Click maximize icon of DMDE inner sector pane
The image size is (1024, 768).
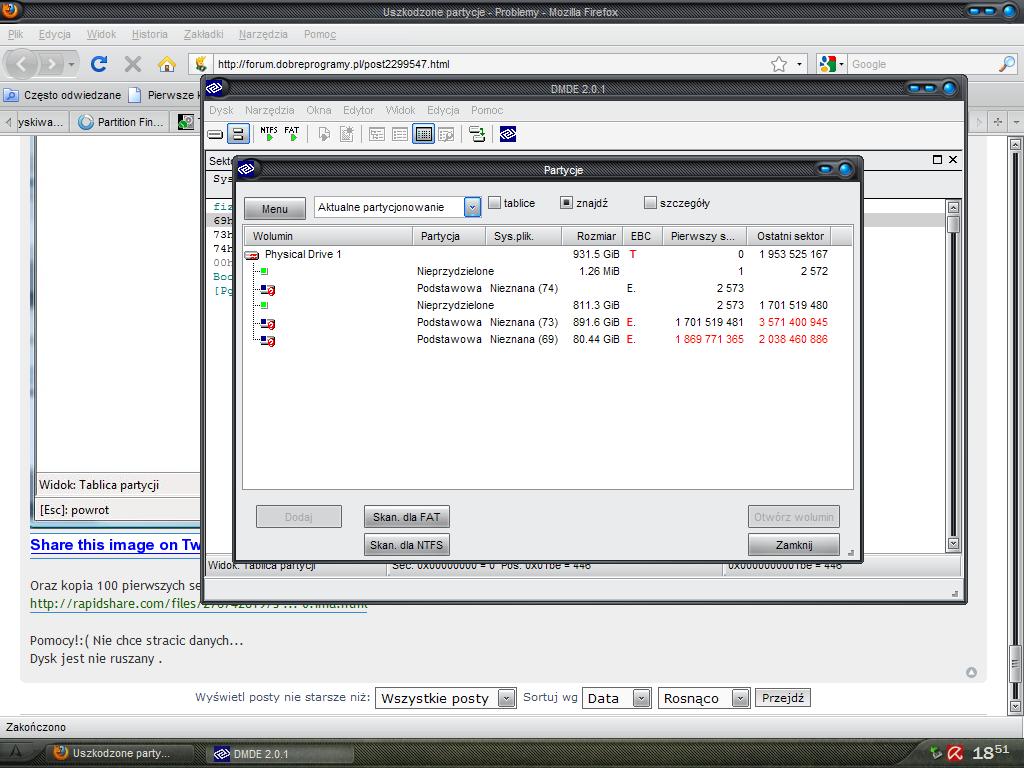937,159
